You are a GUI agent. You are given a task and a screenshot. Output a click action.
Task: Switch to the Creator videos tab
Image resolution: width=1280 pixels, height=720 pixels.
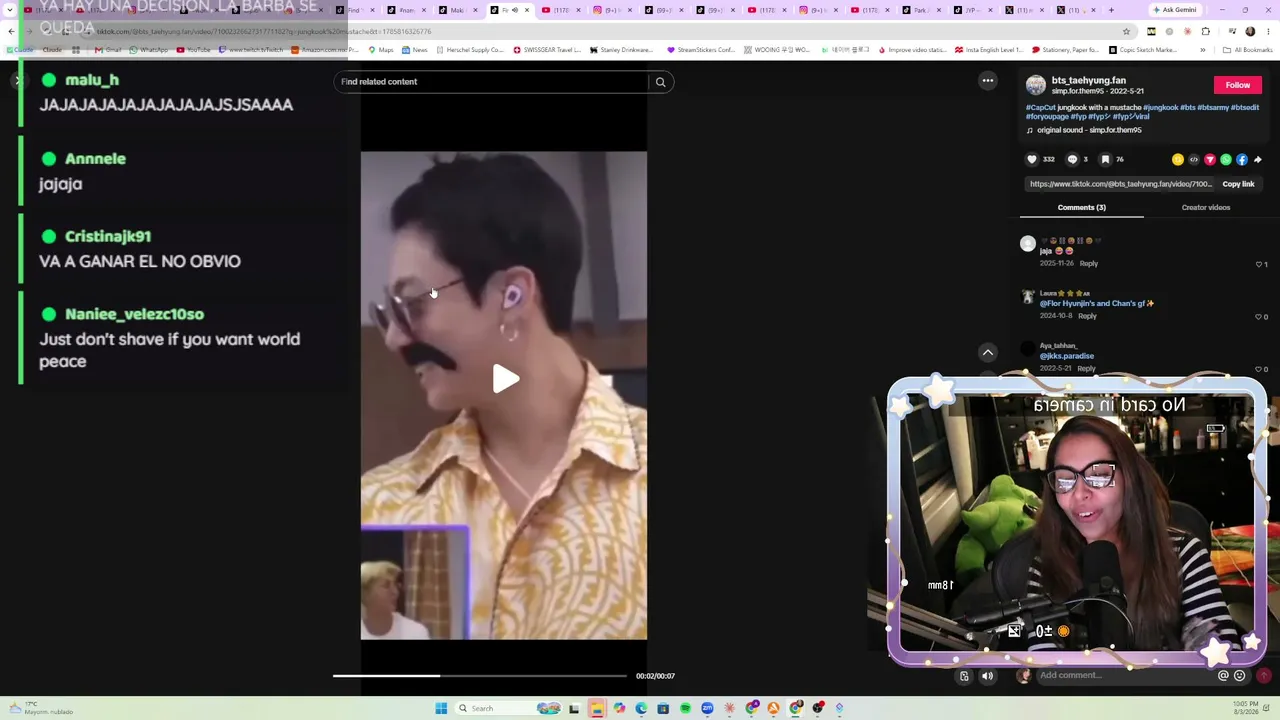pos(1206,207)
